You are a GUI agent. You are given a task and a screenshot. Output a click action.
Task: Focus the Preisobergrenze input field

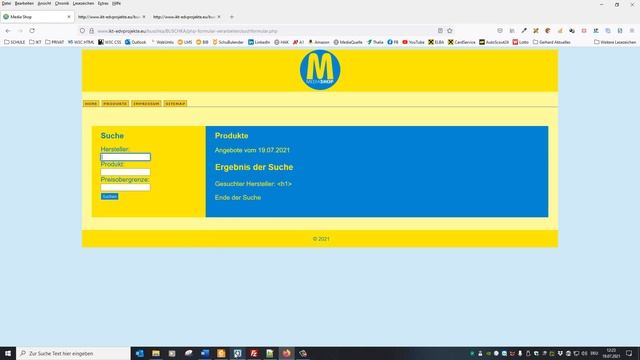pos(125,187)
